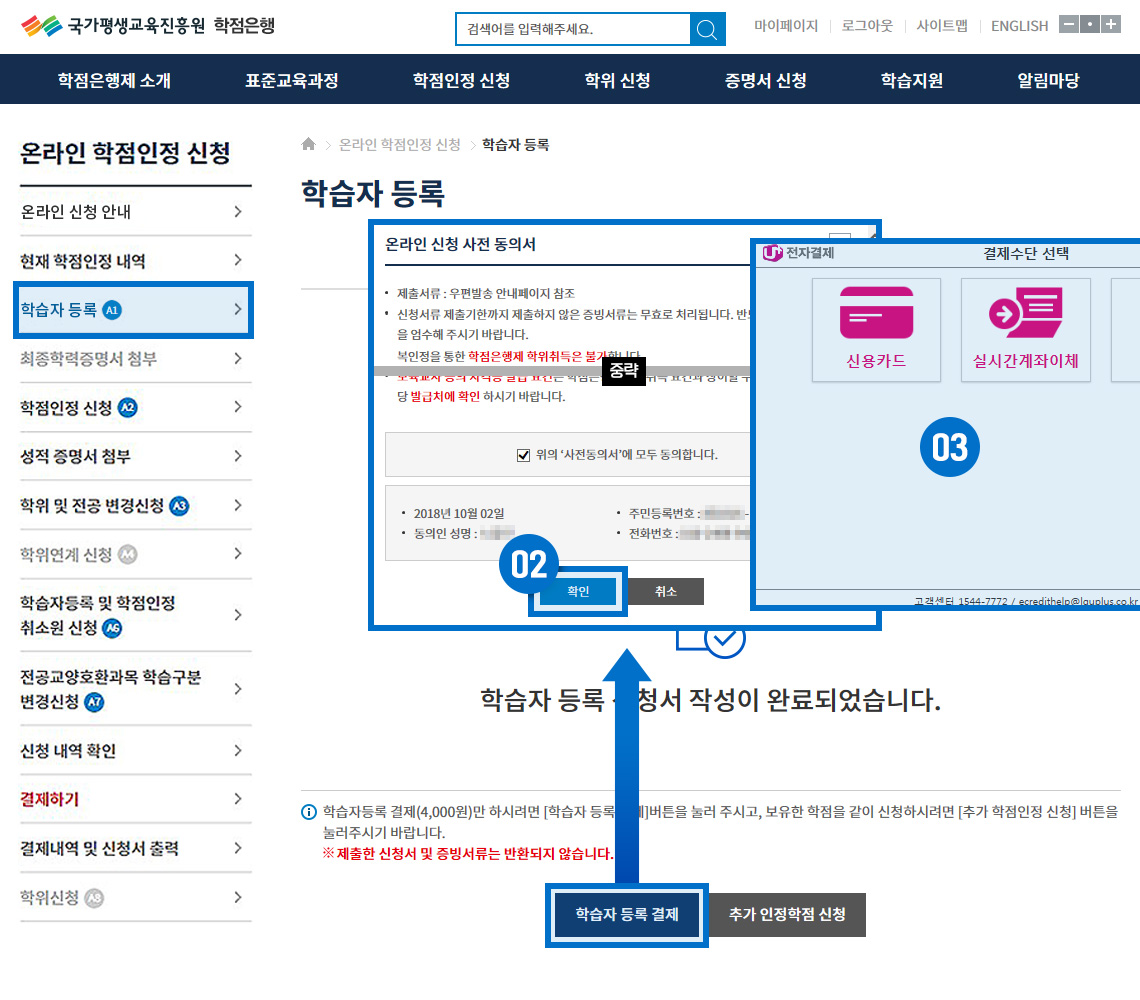Open the 학점은행제 소개 main menu

(114, 80)
